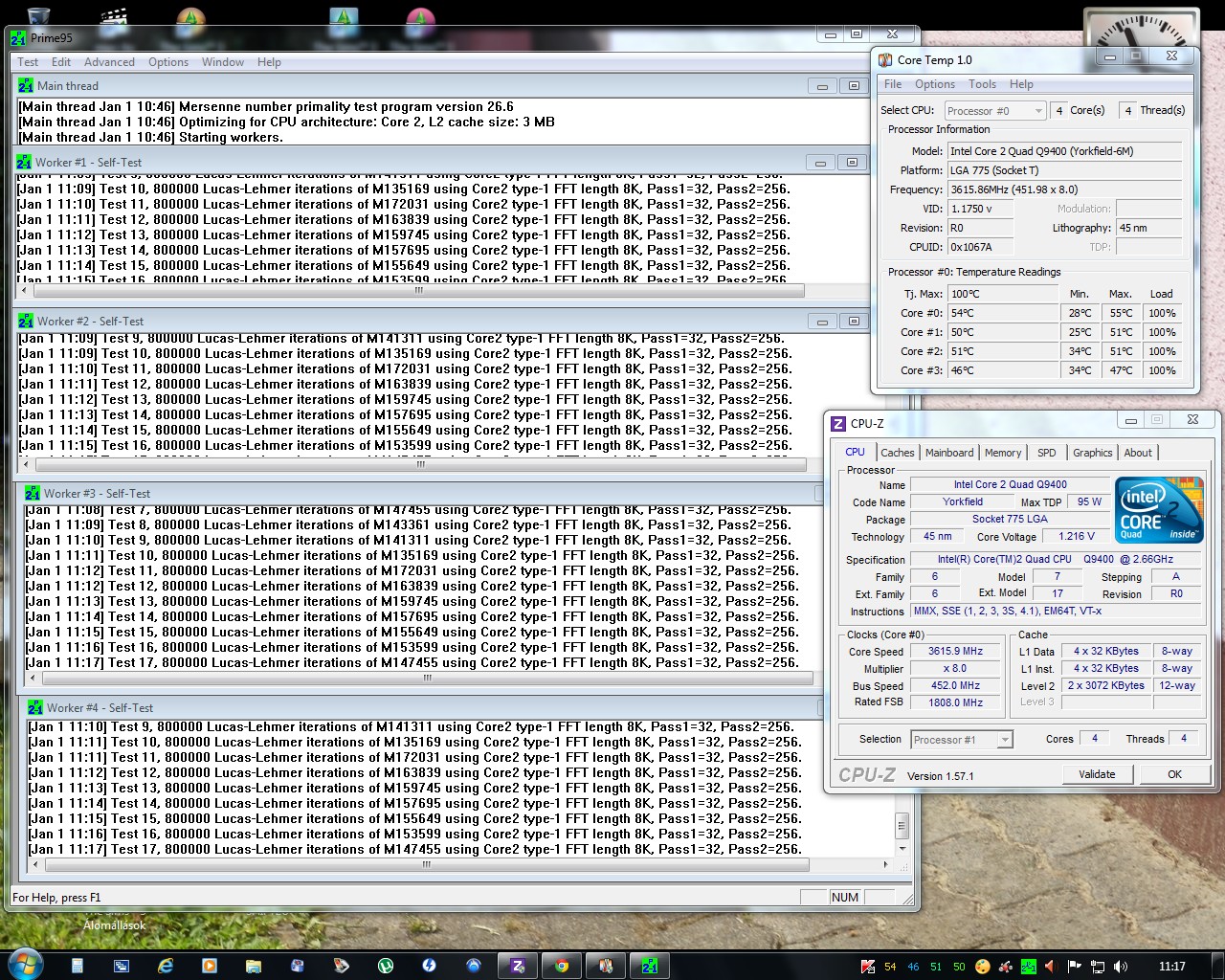Click the Rated FSB 1808.0 MHz value

955,702
